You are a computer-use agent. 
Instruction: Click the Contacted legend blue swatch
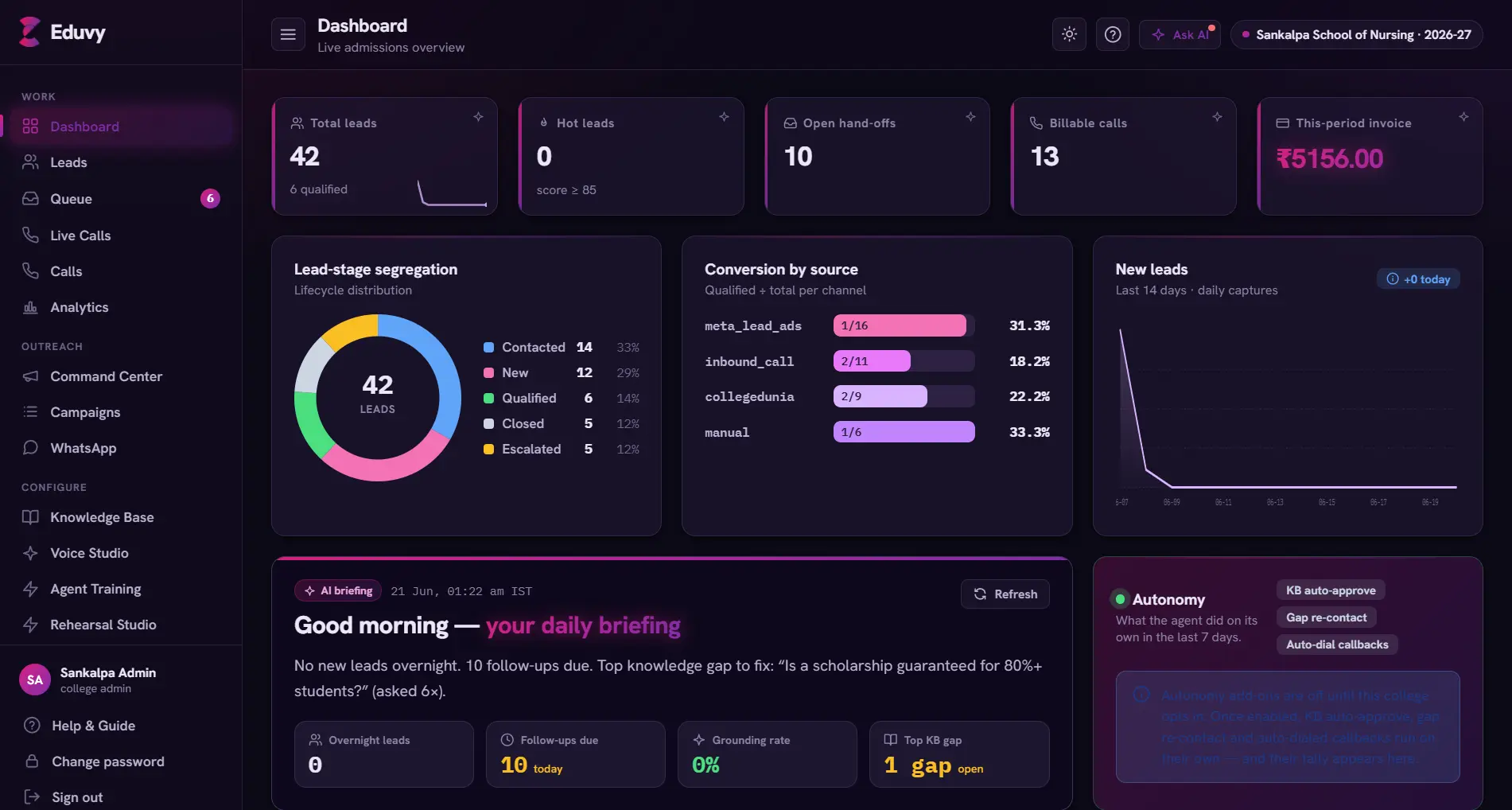[488, 348]
